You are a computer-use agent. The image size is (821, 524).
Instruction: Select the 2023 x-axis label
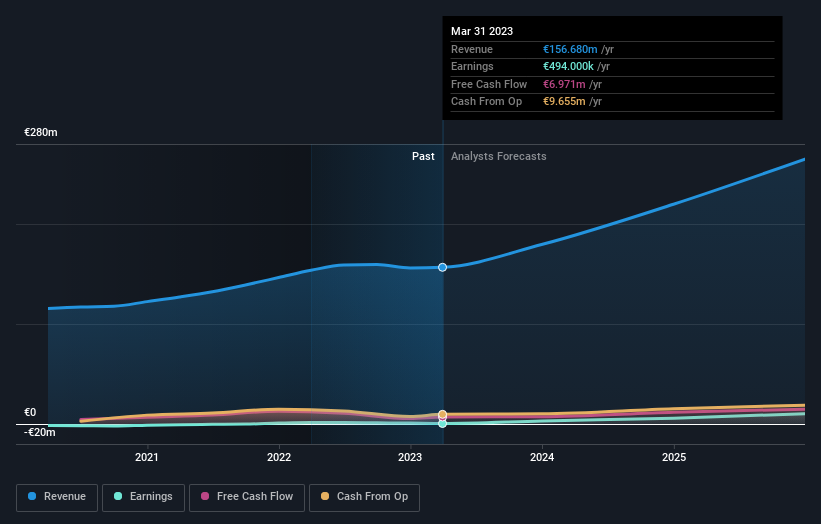tap(410, 457)
